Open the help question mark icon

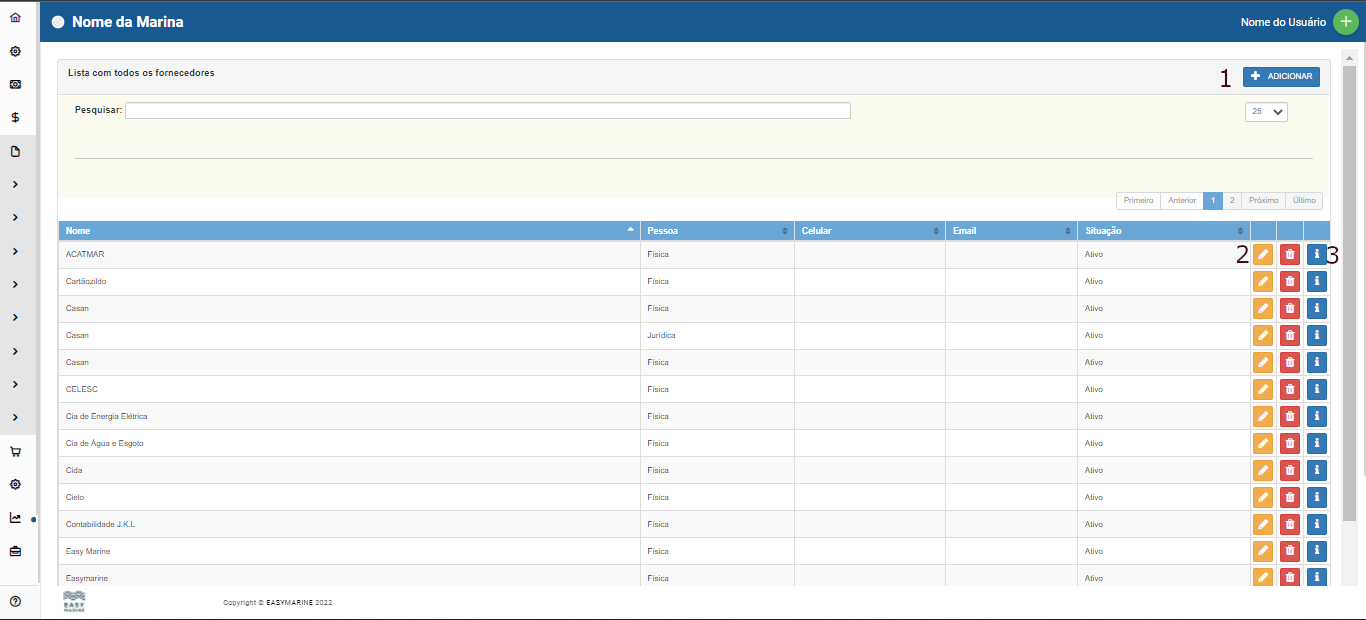tap(15, 601)
